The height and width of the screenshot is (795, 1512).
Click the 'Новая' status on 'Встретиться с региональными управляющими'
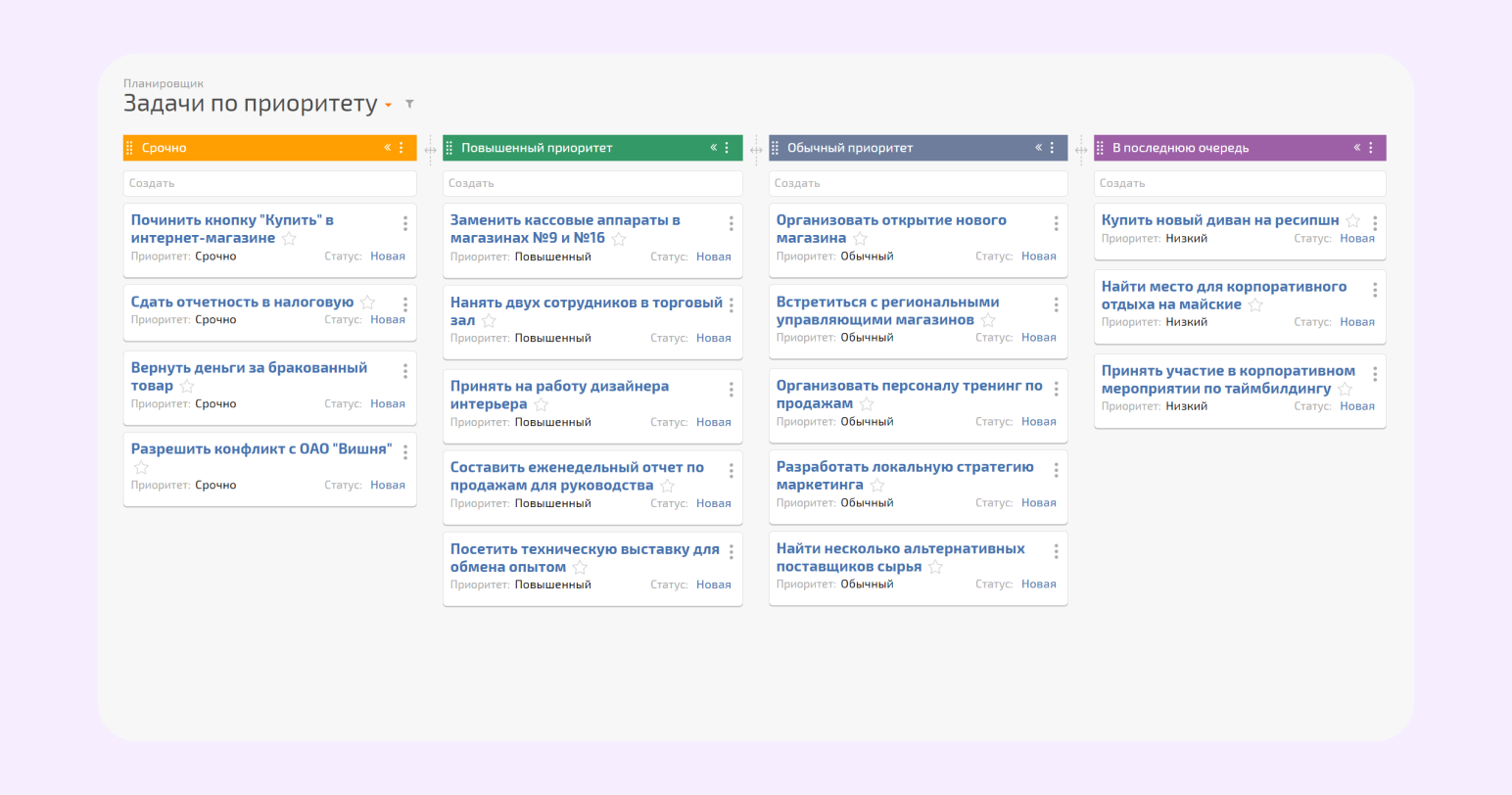pyautogui.click(x=1038, y=338)
